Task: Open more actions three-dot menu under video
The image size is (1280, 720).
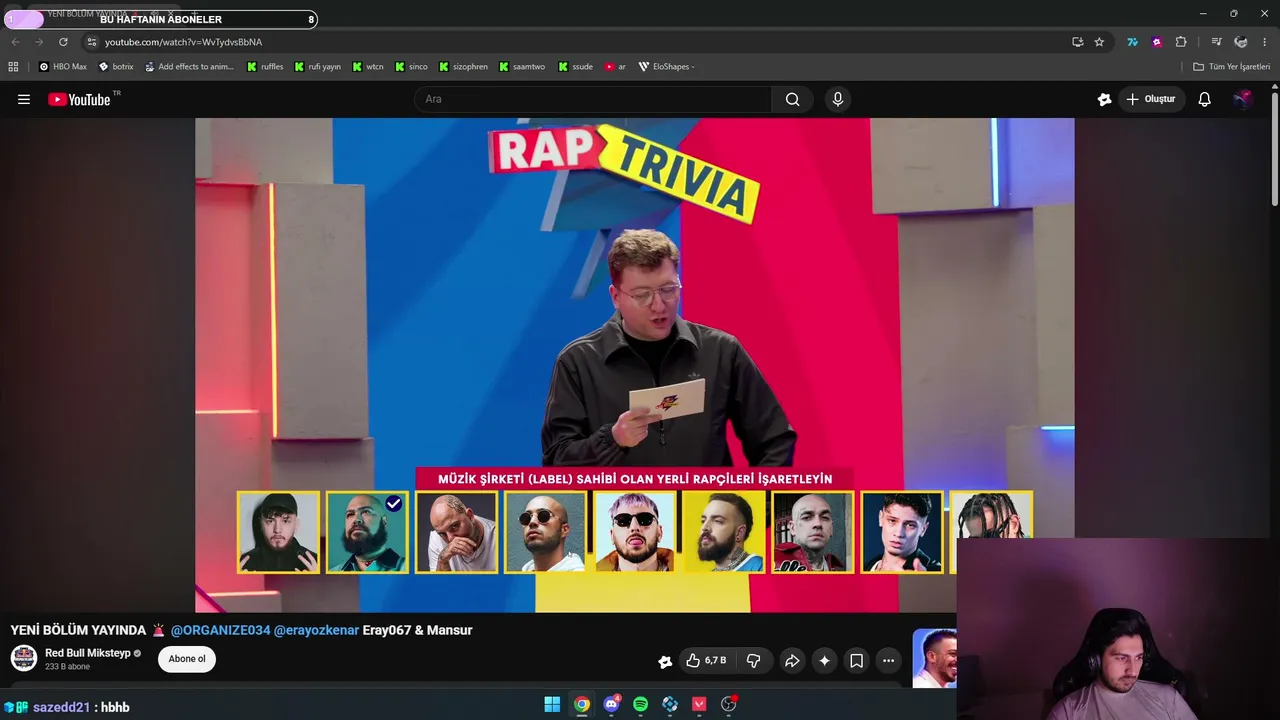Action: point(888,660)
